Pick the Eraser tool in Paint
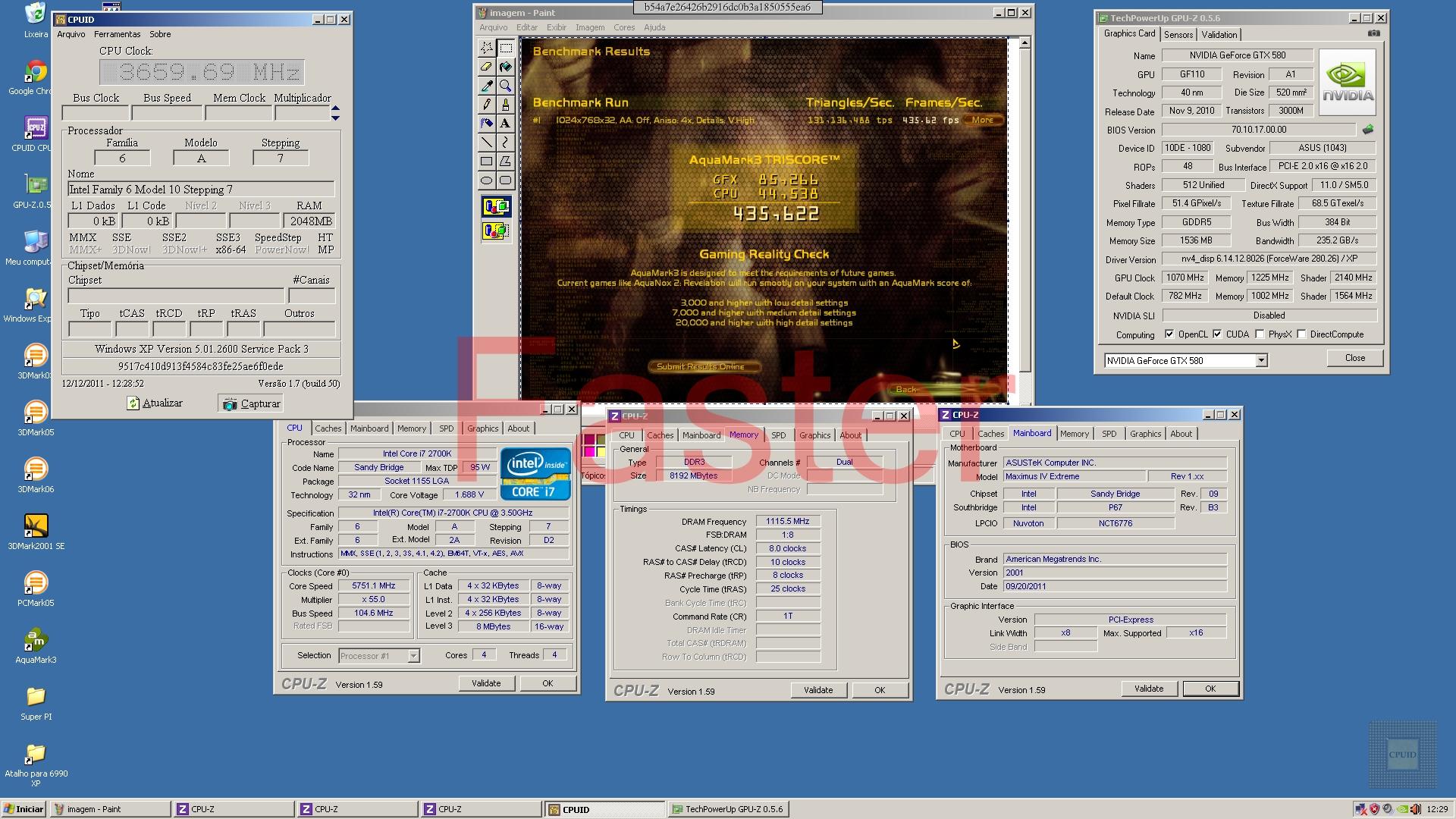 [487, 67]
